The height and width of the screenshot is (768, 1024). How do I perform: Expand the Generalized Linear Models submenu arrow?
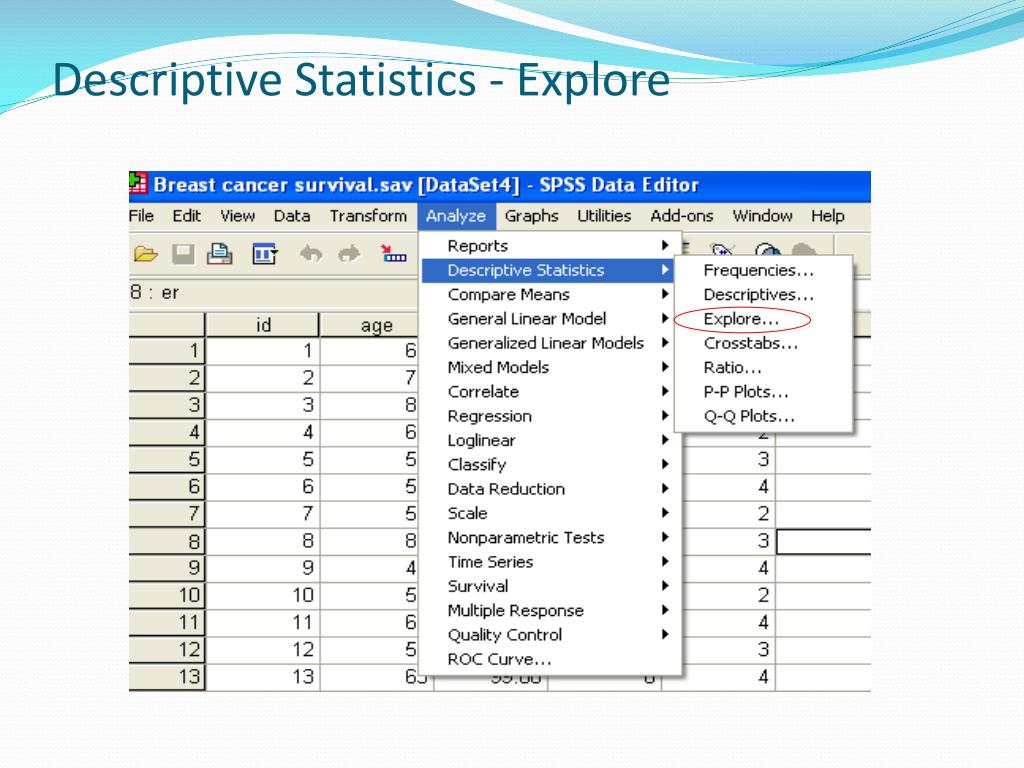pyautogui.click(x=665, y=343)
